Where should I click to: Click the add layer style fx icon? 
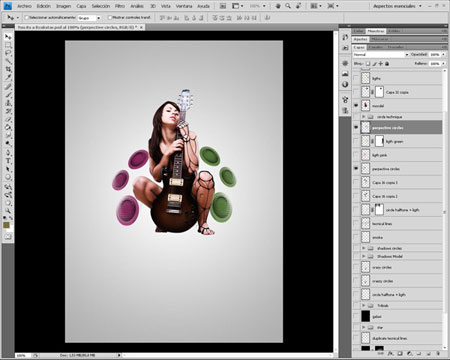tap(390, 353)
